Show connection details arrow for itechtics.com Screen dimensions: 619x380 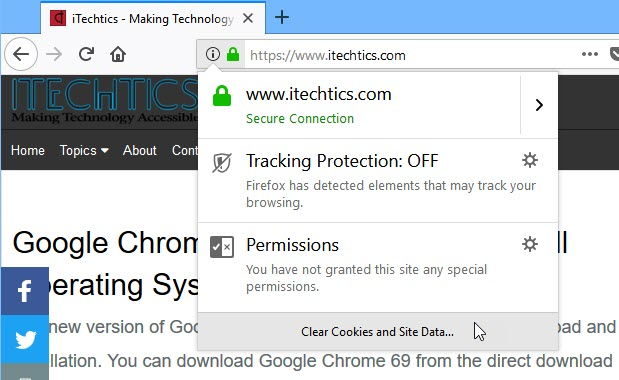click(539, 105)
